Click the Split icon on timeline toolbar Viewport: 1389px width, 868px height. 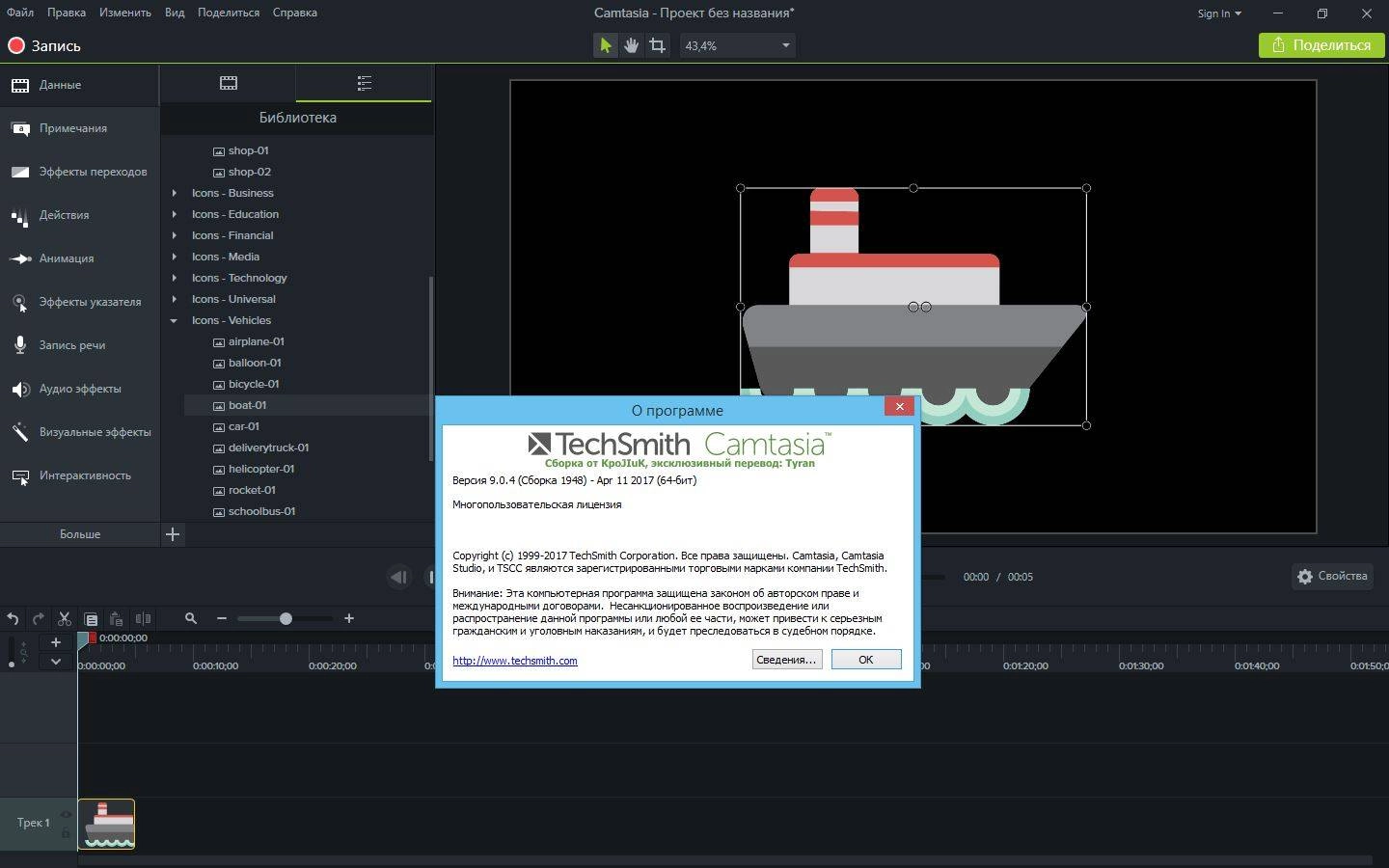tap(143, 619)
